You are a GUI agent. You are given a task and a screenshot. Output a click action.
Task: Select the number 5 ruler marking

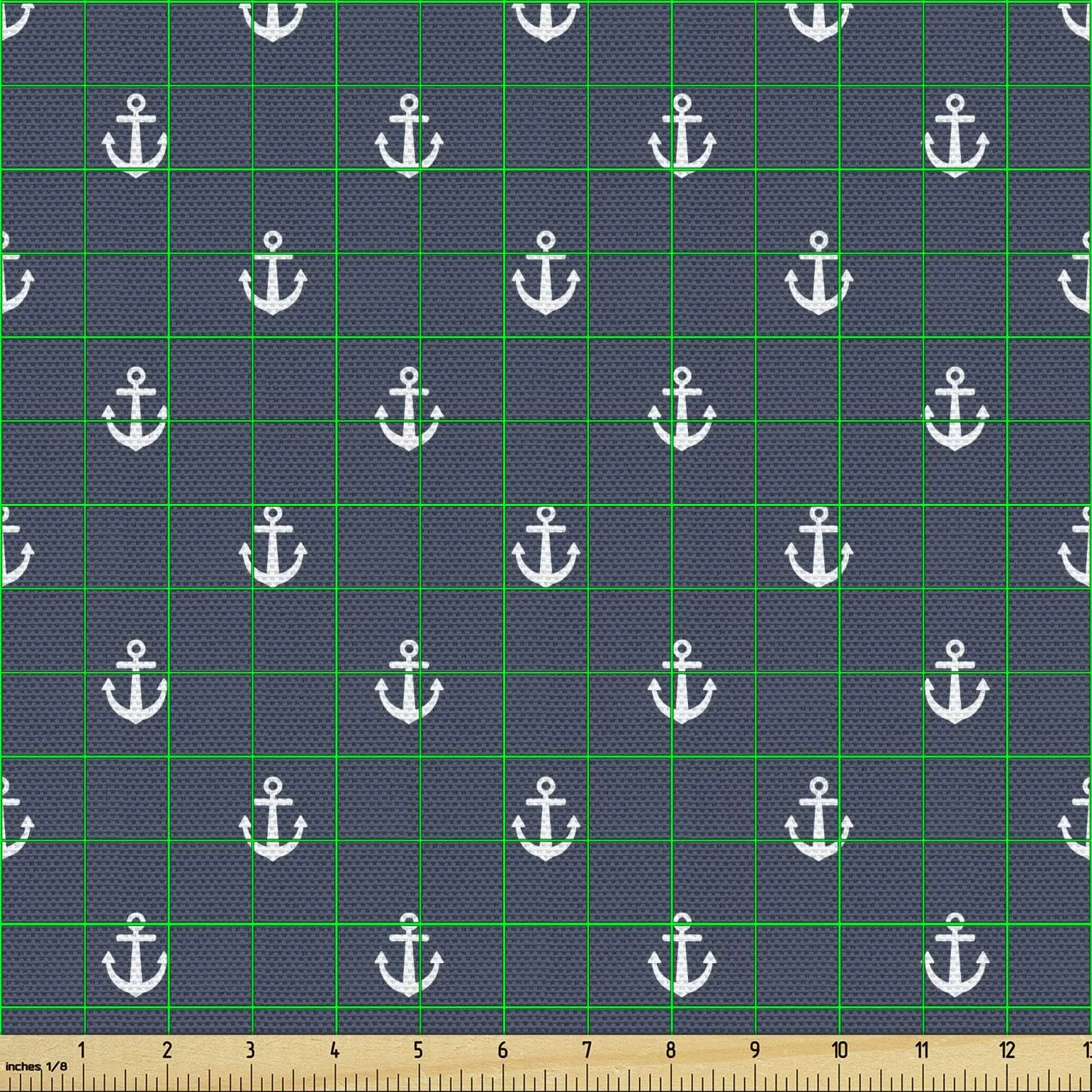418,1051
